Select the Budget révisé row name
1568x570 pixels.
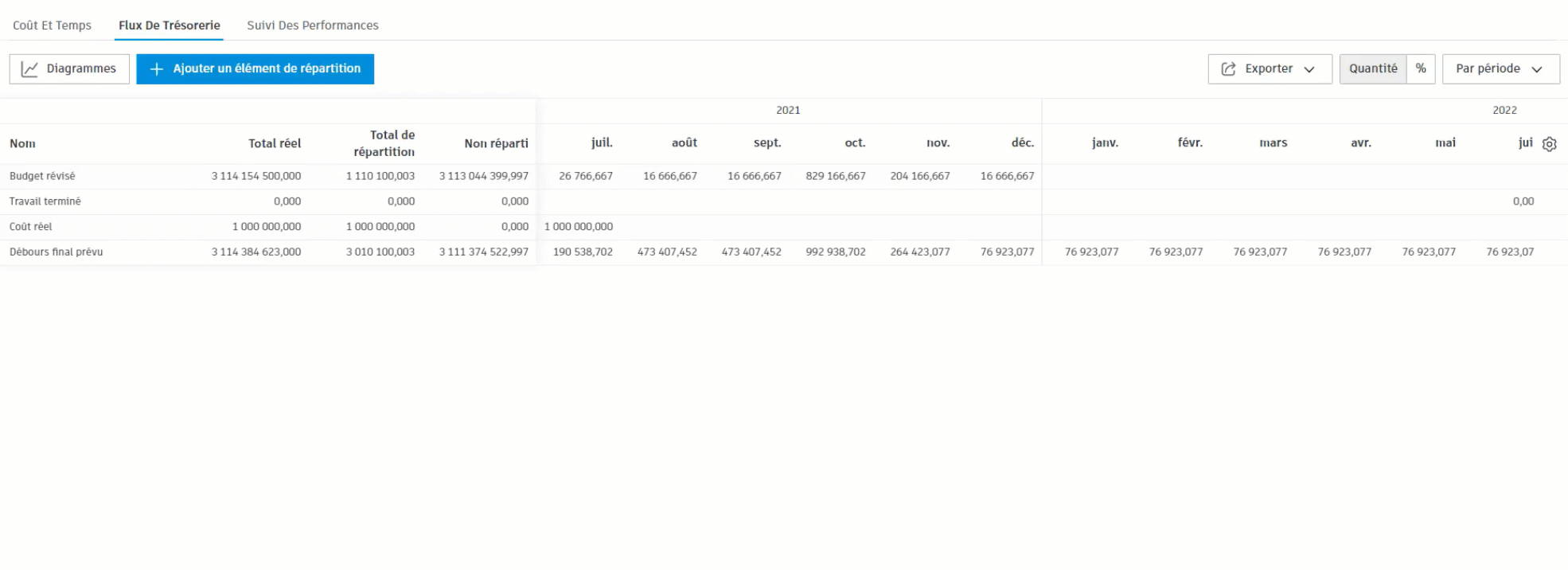(x=42, y=176)
